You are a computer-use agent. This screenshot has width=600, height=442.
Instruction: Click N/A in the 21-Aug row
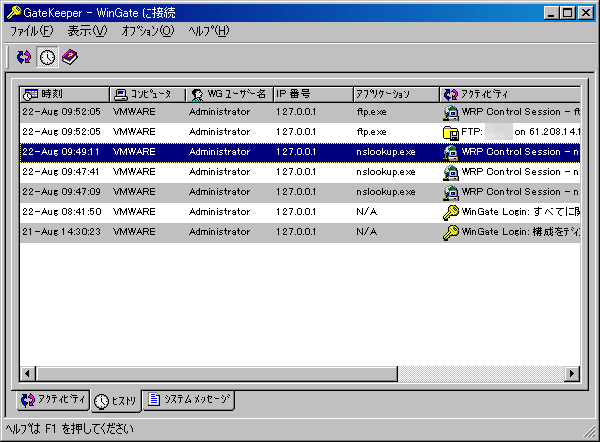point(367,232)
